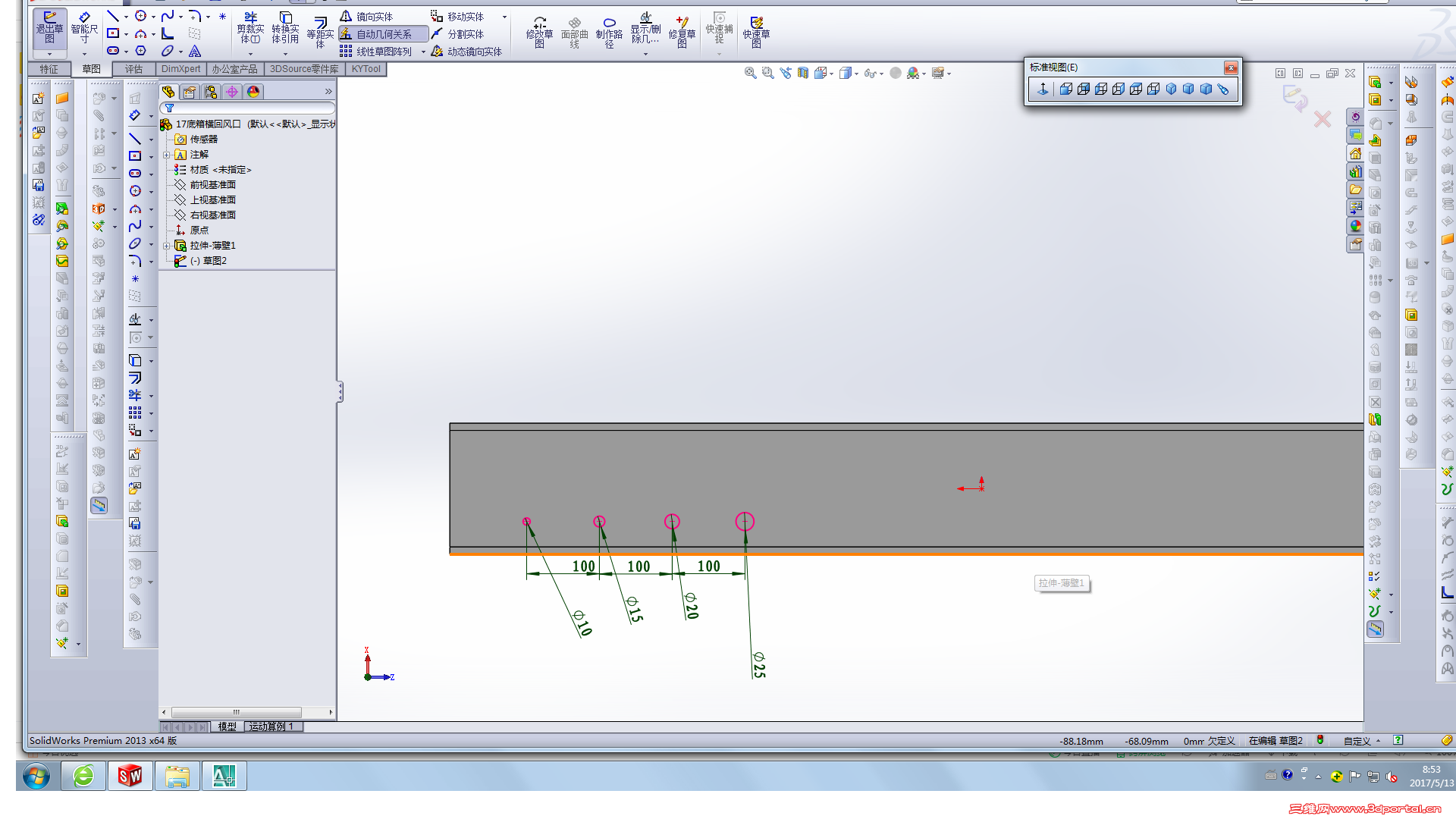Select the Line sketch tool in ribbon
1456x819 pixels.
[113, 16]
